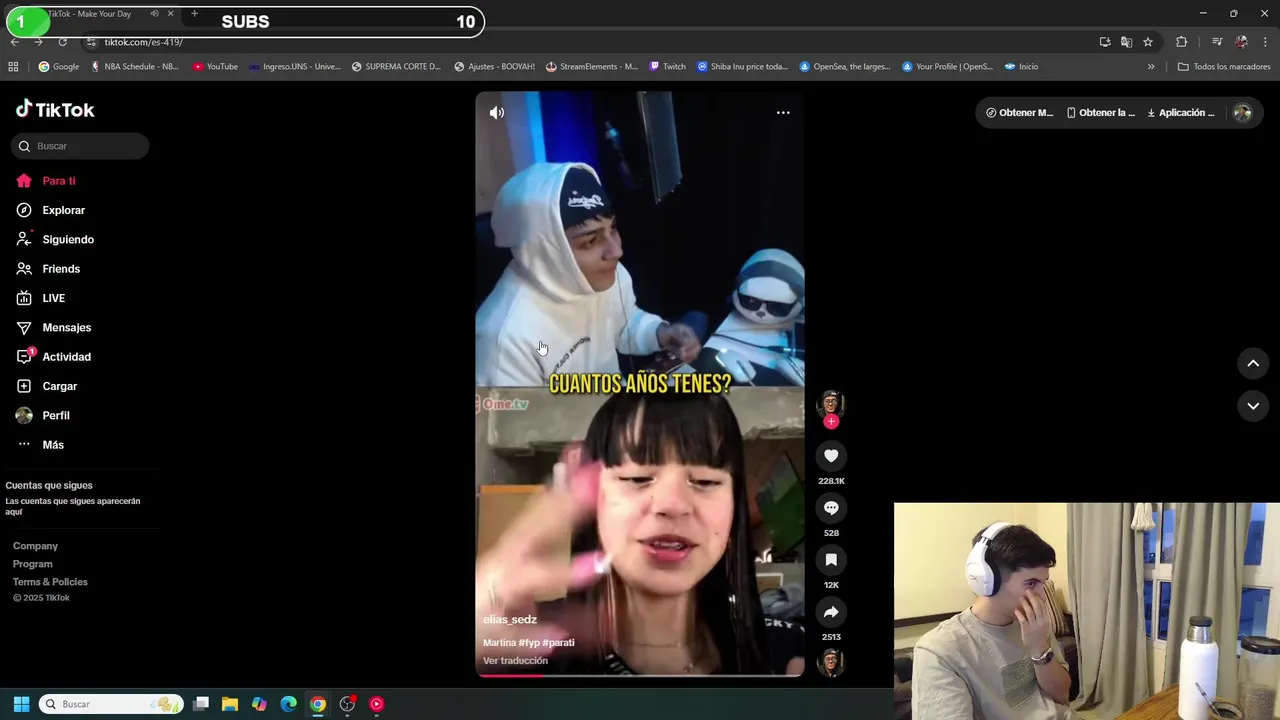Click the TikTok logo in the sidebar
Screen dimensions: 1280x720
(55, 109)
